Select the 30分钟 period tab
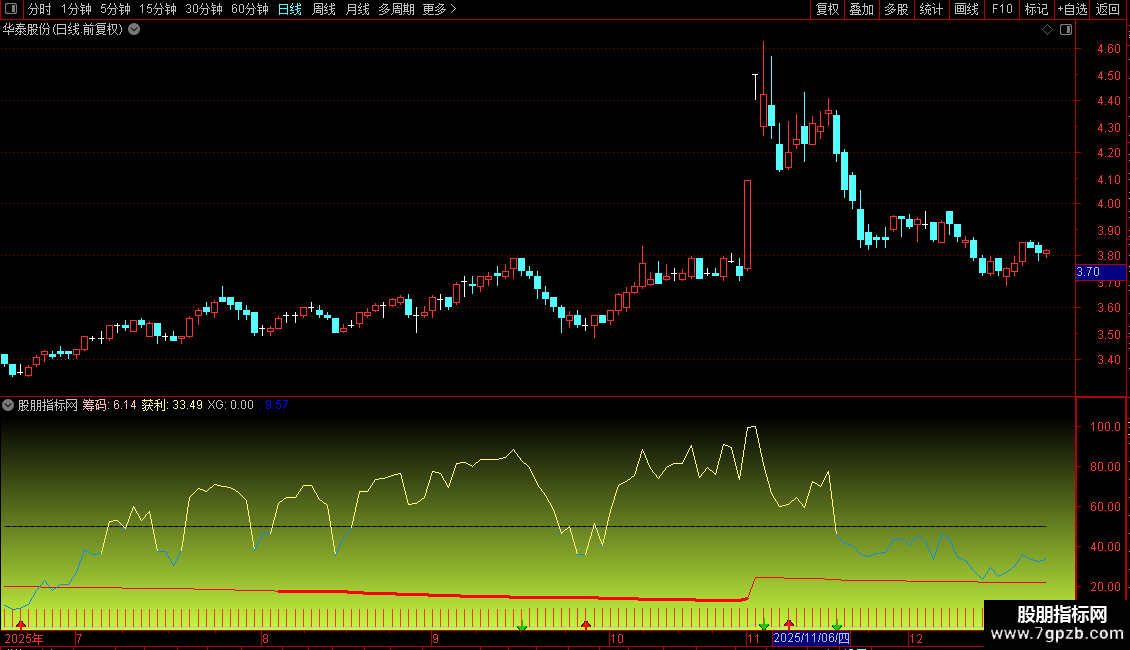Screen dimensions: 1130x650 click(204, 9)
